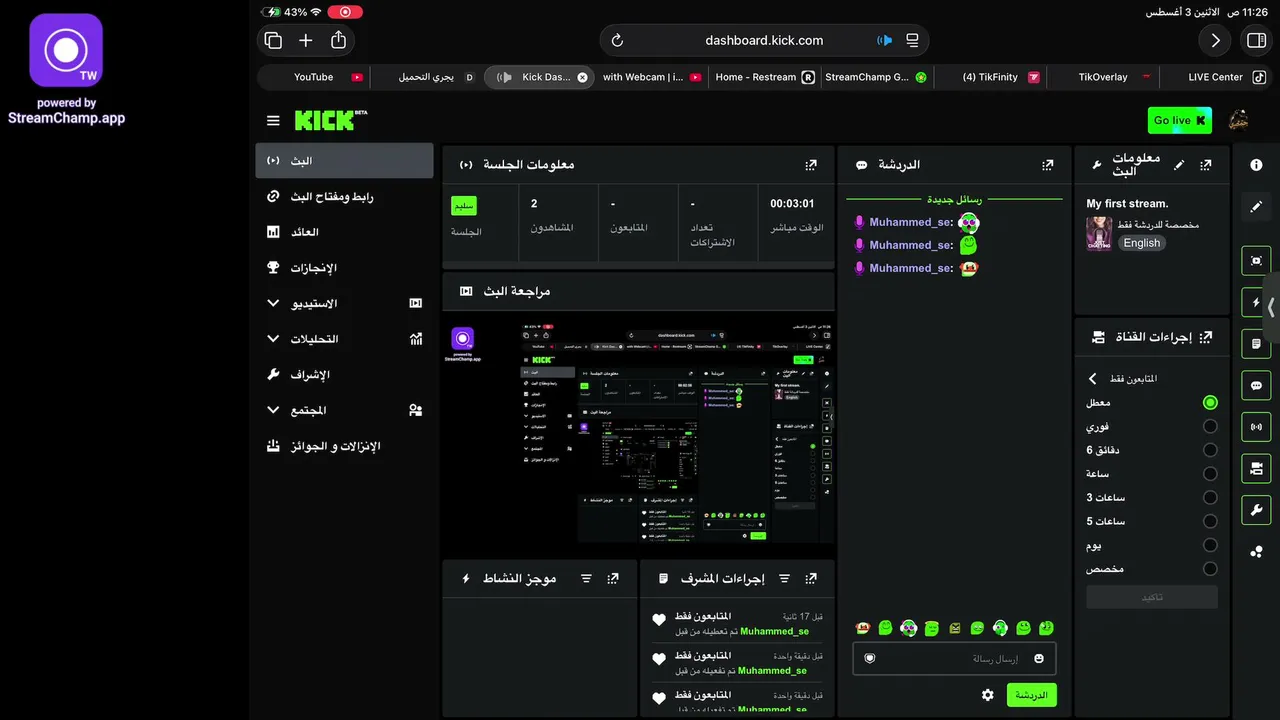Open العائد in the sidebar
Screen dimensions: 1280x720
point(344,232)
